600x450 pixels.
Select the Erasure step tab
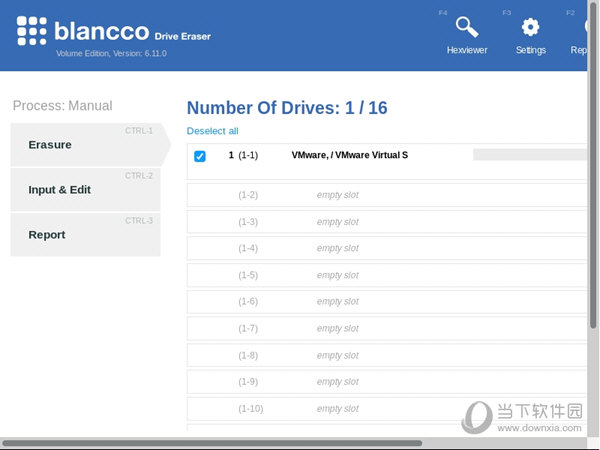click(90, 145)
